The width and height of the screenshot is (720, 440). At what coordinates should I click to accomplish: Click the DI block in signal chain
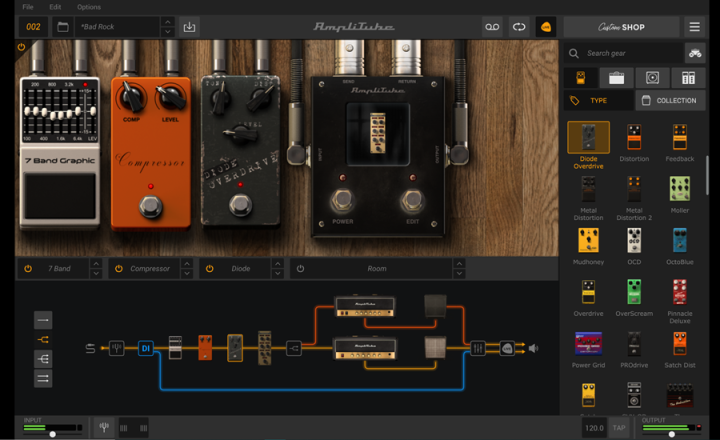(146, 348)
